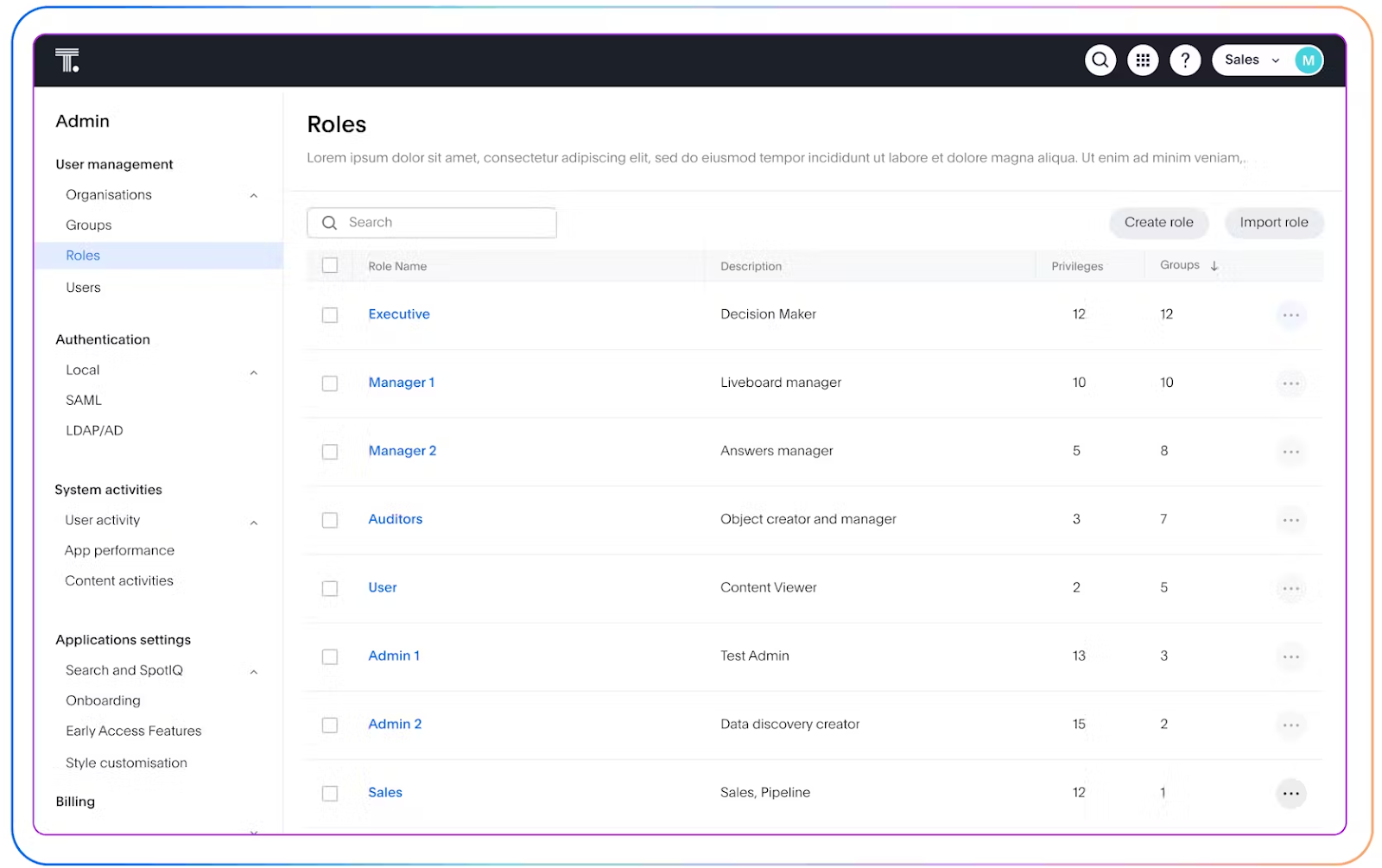Select the Sales role checkbox
The height and width of the screenshot is (868, 1382).
(x=330, y=793)
